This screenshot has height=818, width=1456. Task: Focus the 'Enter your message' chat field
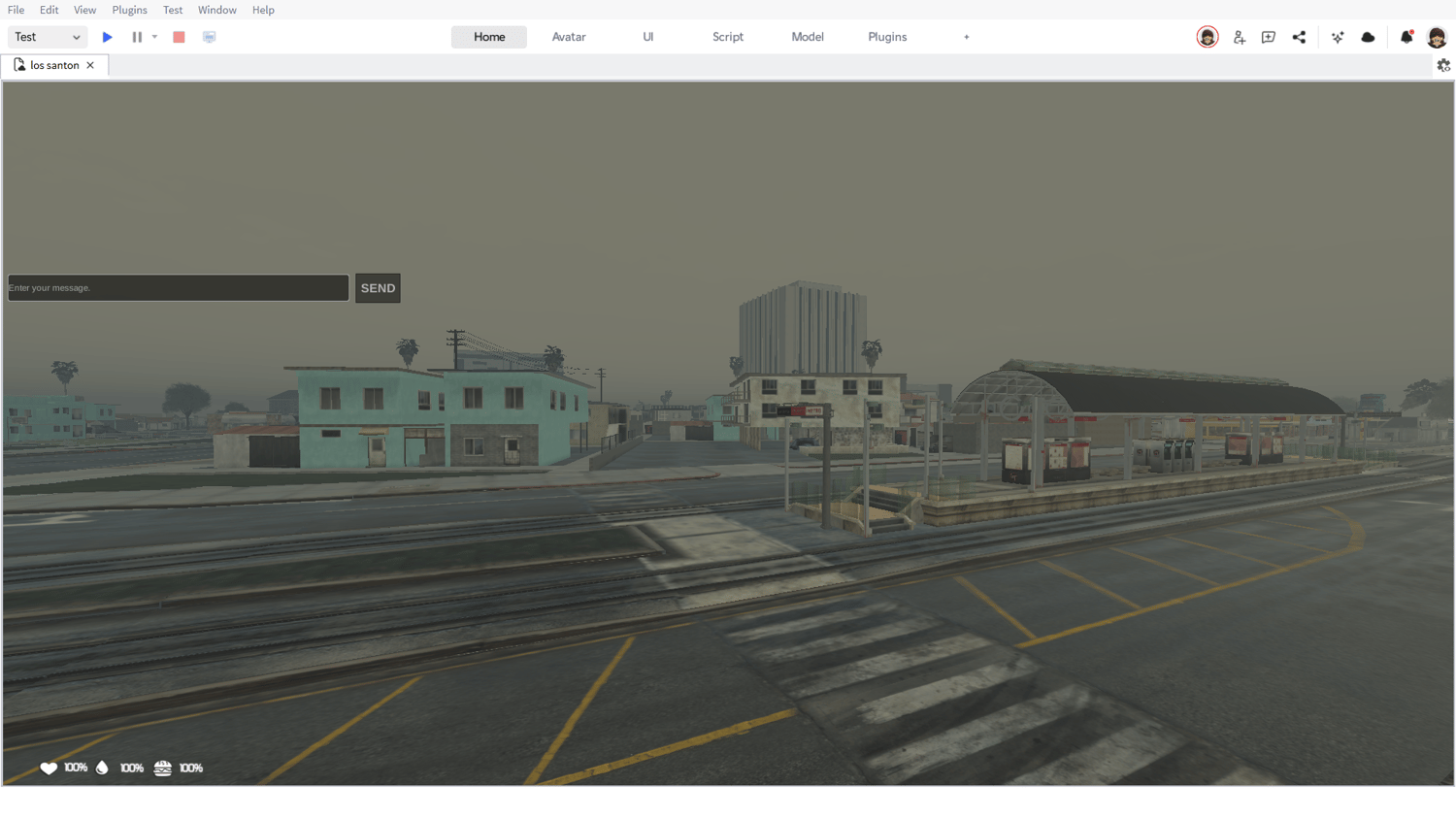[x=179, y=287]
